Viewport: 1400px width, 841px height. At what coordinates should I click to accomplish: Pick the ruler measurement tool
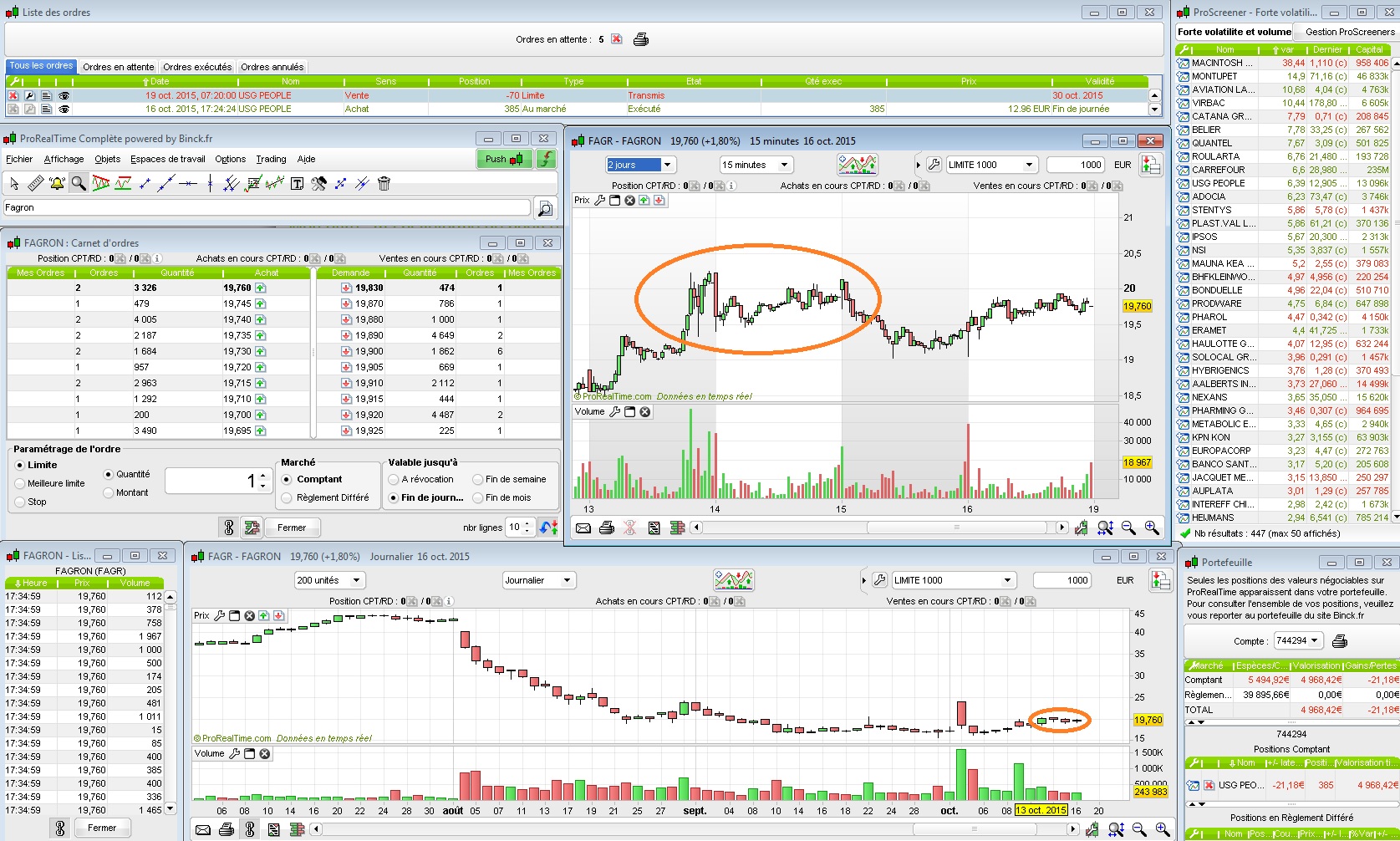pyautogui.click(x=35, y=183)
